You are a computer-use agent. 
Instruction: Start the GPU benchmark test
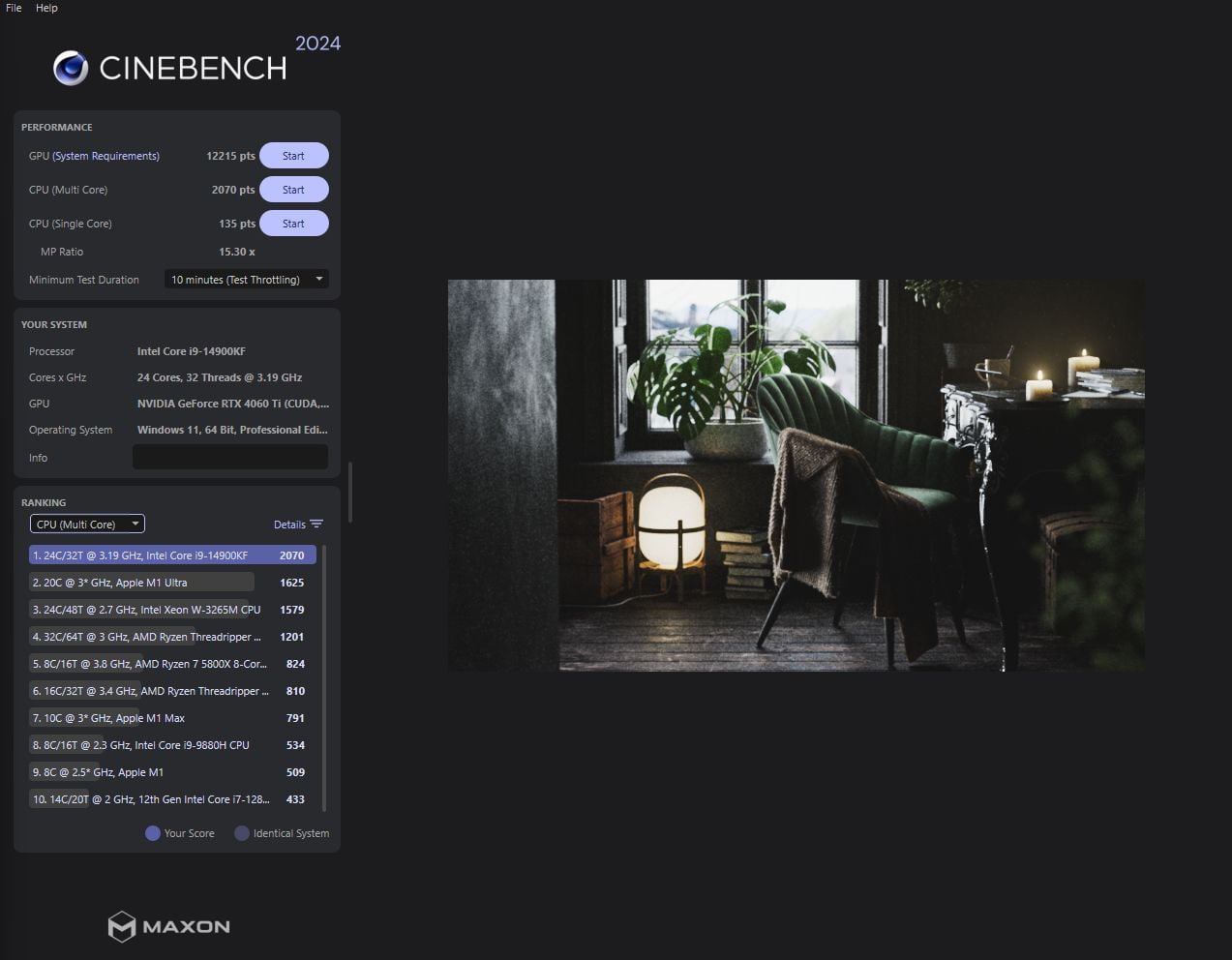(293, 156)
